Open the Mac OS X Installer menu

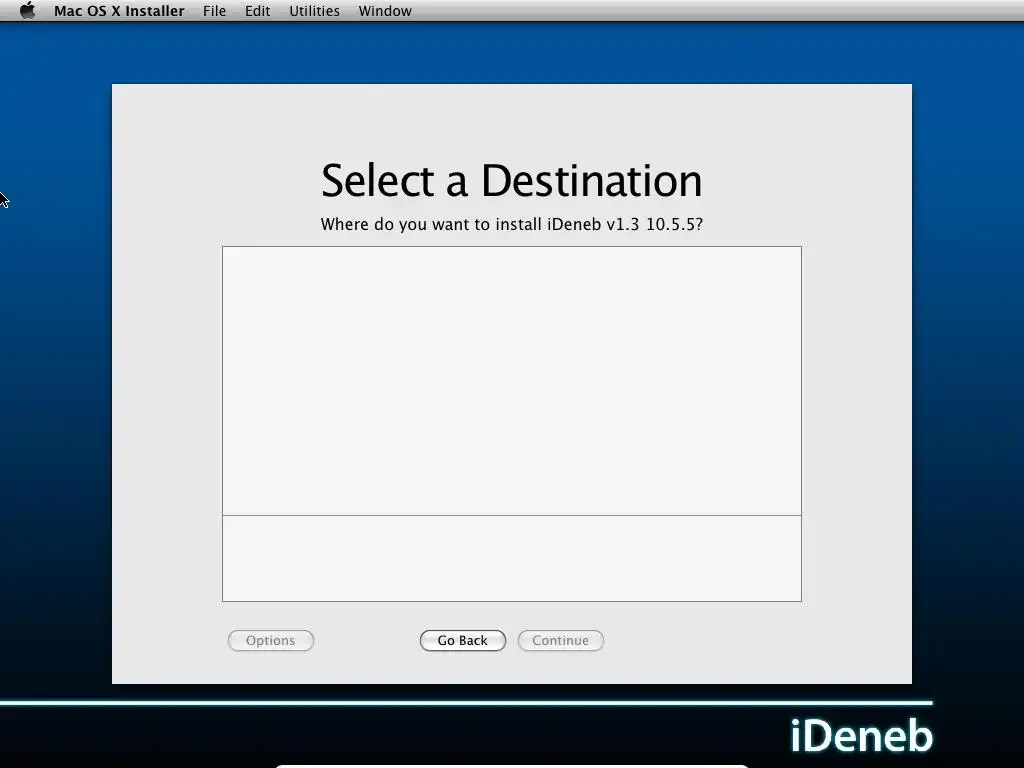tap(119, 11)
